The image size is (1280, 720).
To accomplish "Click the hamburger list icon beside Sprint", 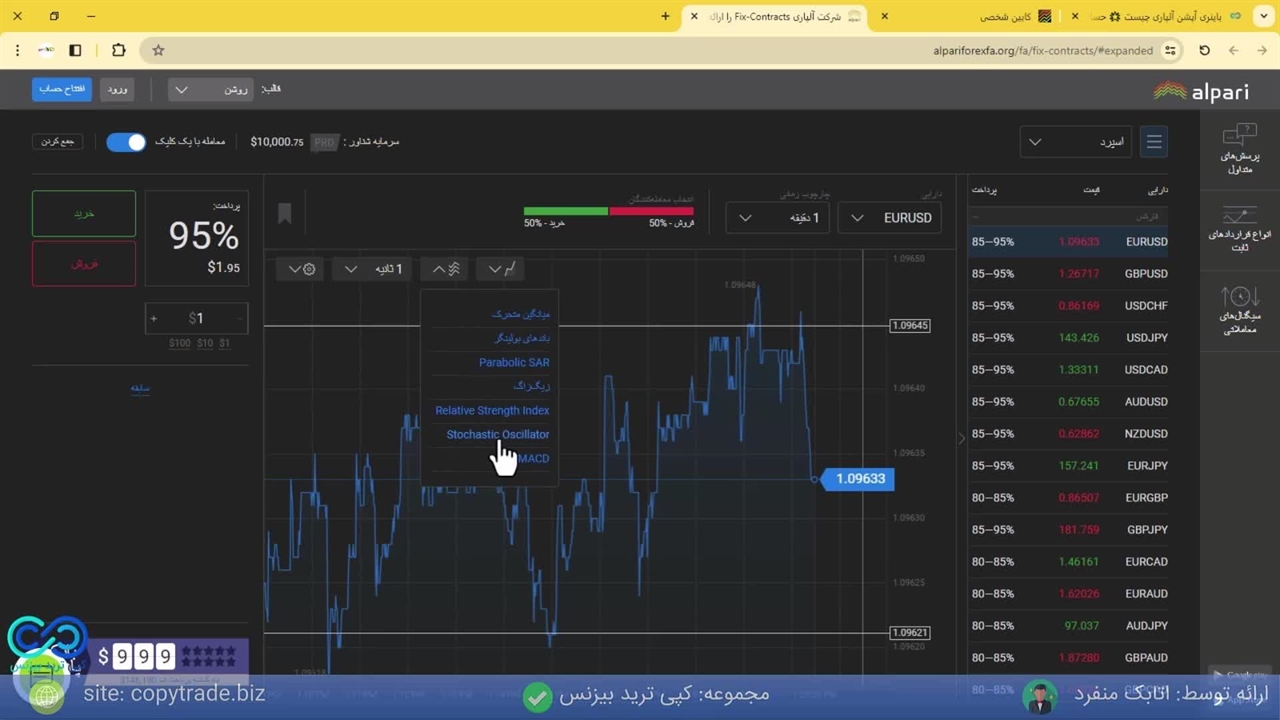I will pyautogui.click(x=1153, y=142).
